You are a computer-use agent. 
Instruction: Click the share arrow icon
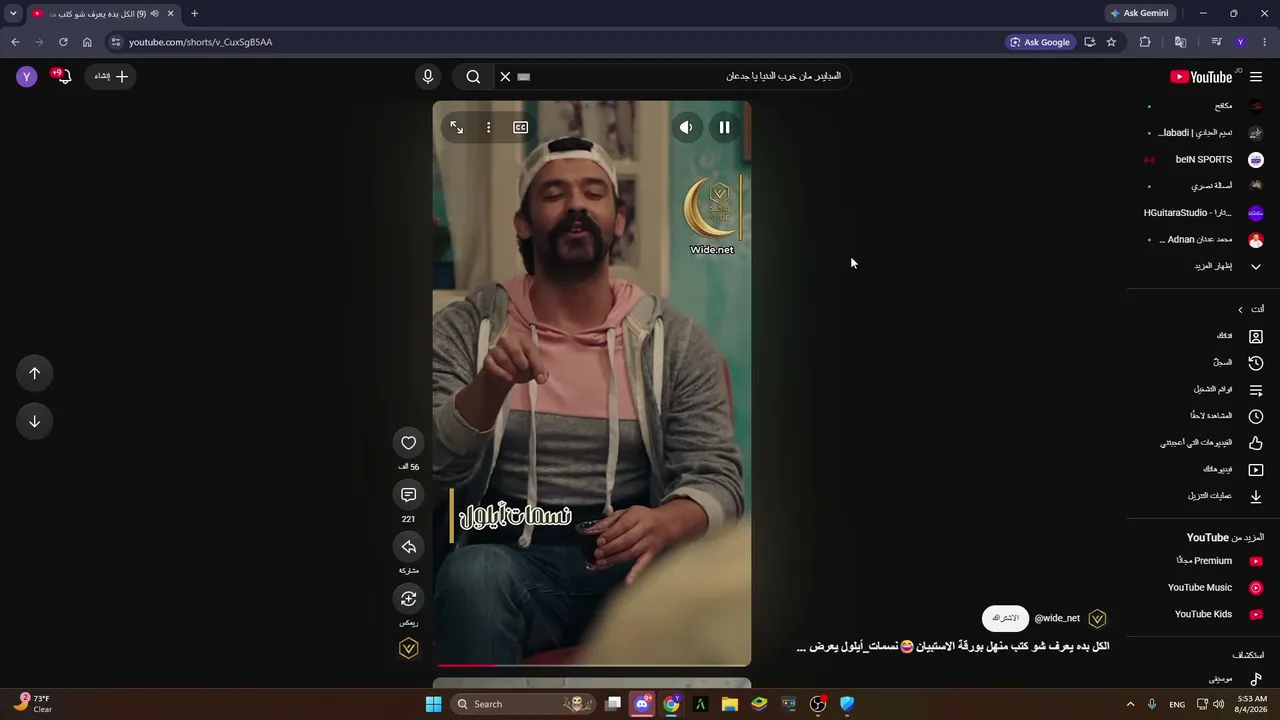(408, 547)
